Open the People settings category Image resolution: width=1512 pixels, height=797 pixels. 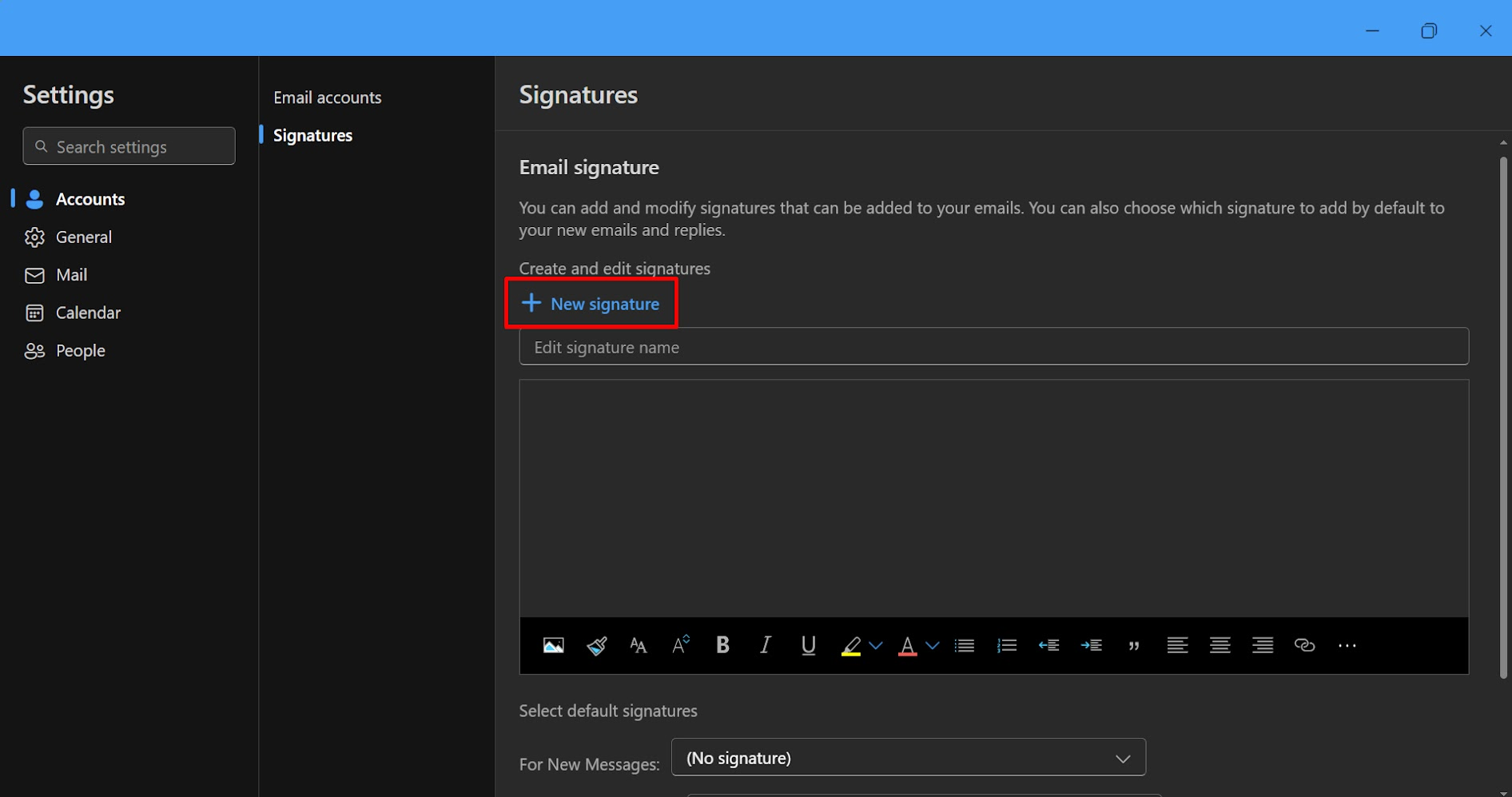pos(66,351)
